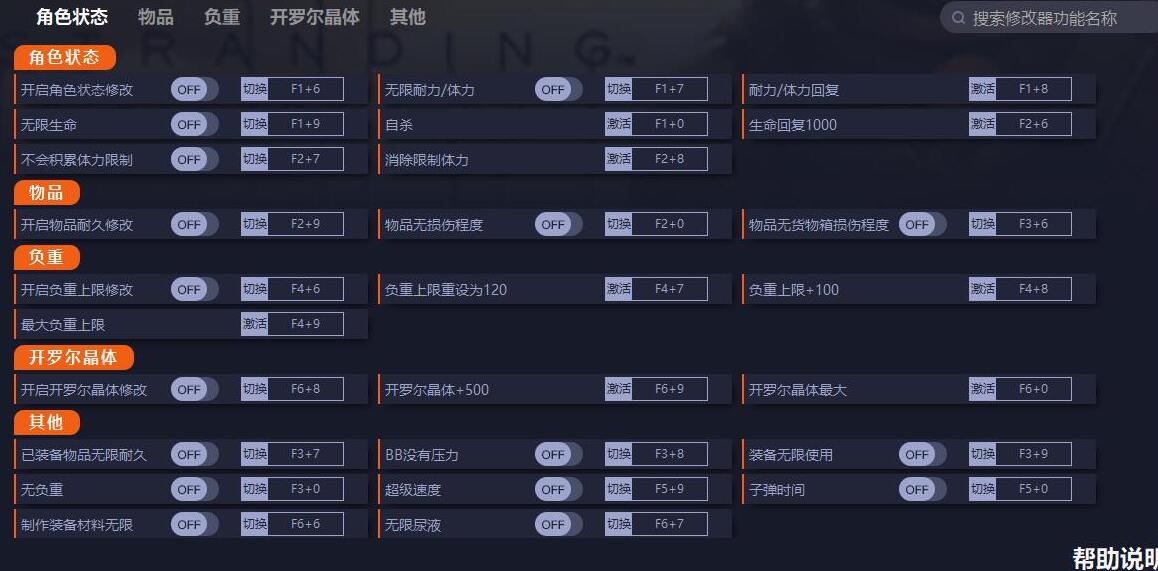
Task: Click the search magnifier icon
Action: (x=959, y=18)
